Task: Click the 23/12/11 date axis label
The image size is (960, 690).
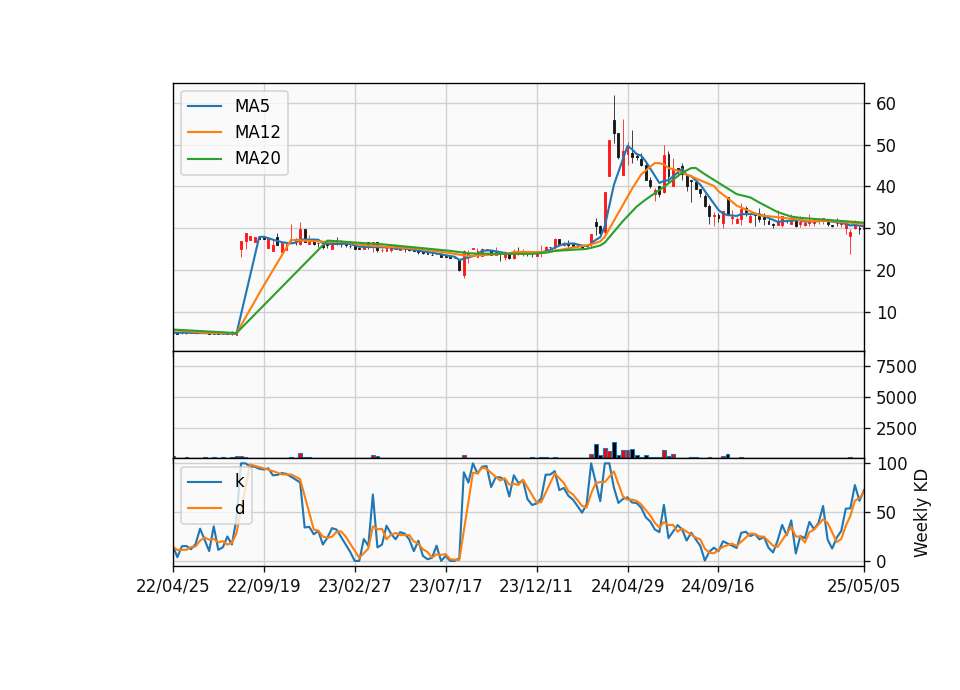Action: point(536,587)
